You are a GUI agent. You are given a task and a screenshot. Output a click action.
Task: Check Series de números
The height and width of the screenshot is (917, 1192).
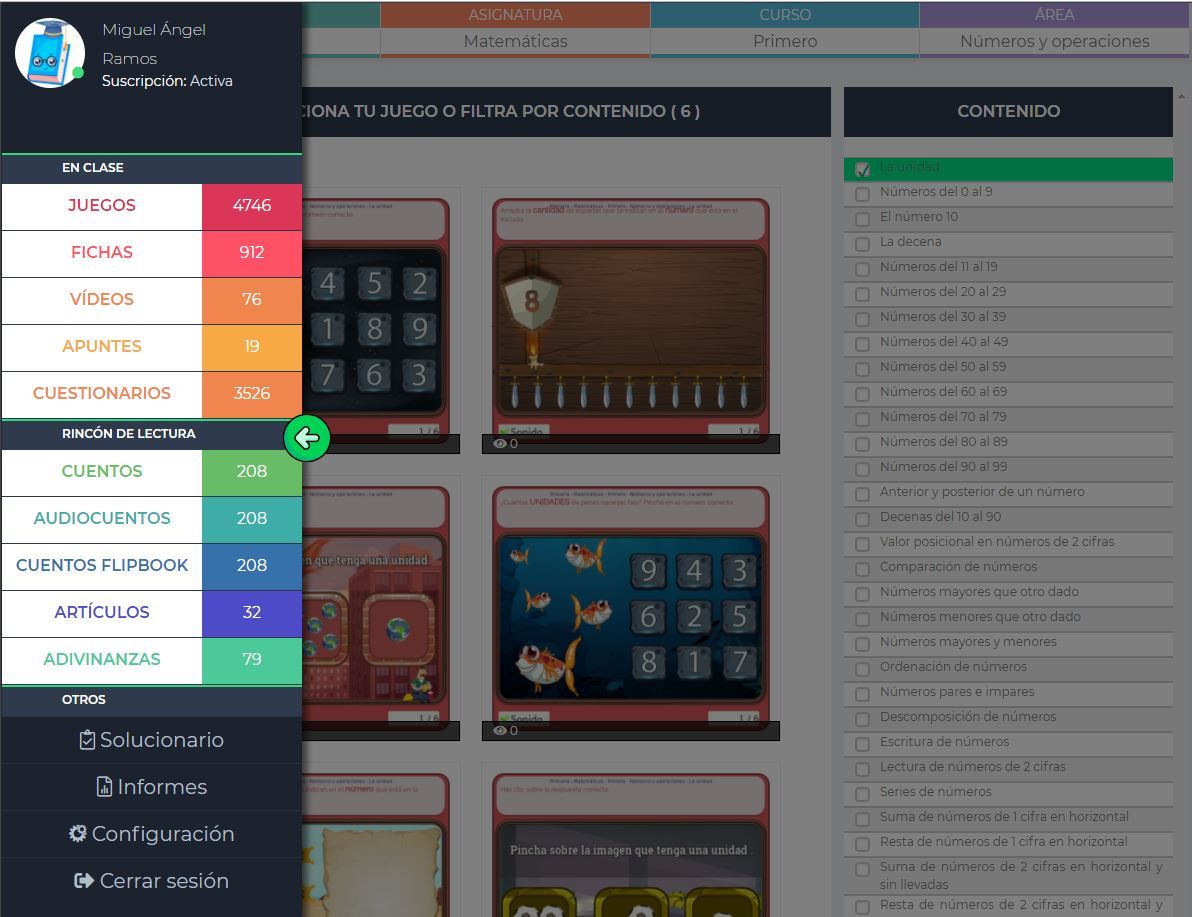(x=862, y=795)
